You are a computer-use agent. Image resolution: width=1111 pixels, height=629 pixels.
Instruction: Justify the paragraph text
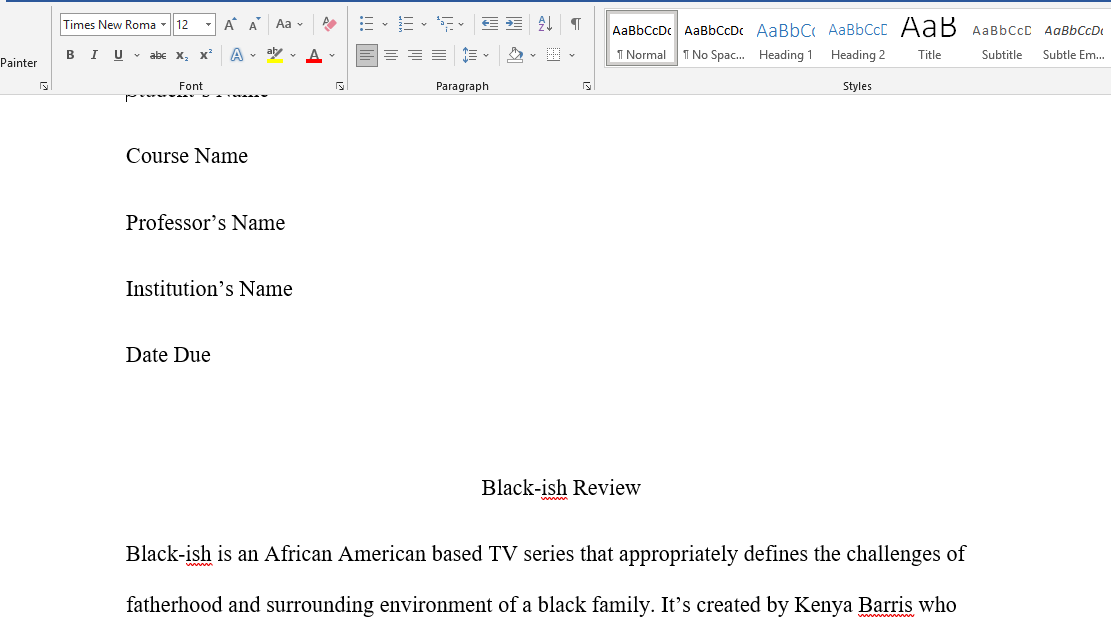click(x=439, y=55)
